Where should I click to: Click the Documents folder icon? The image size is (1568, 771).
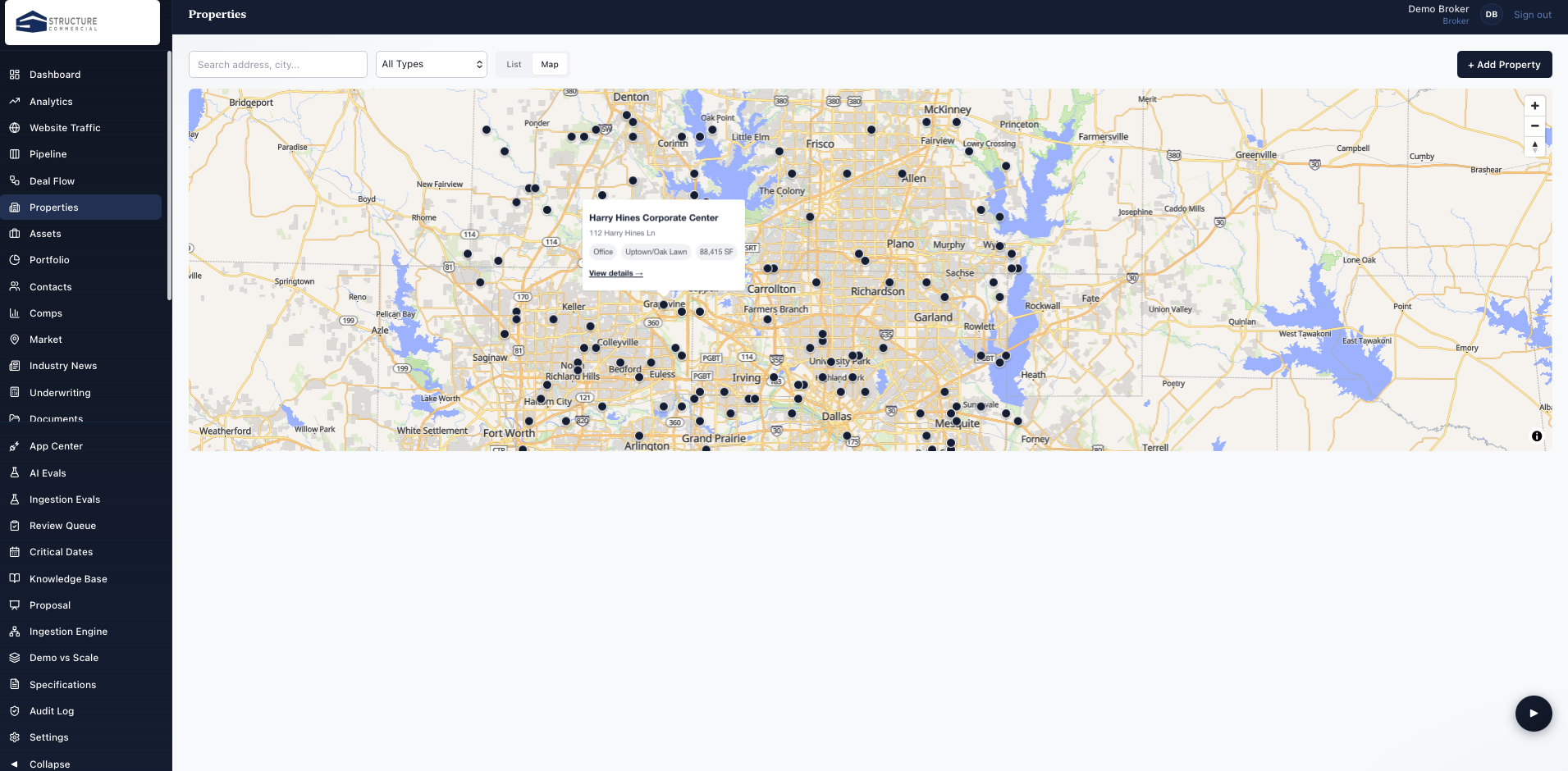(x=15, y=418)
